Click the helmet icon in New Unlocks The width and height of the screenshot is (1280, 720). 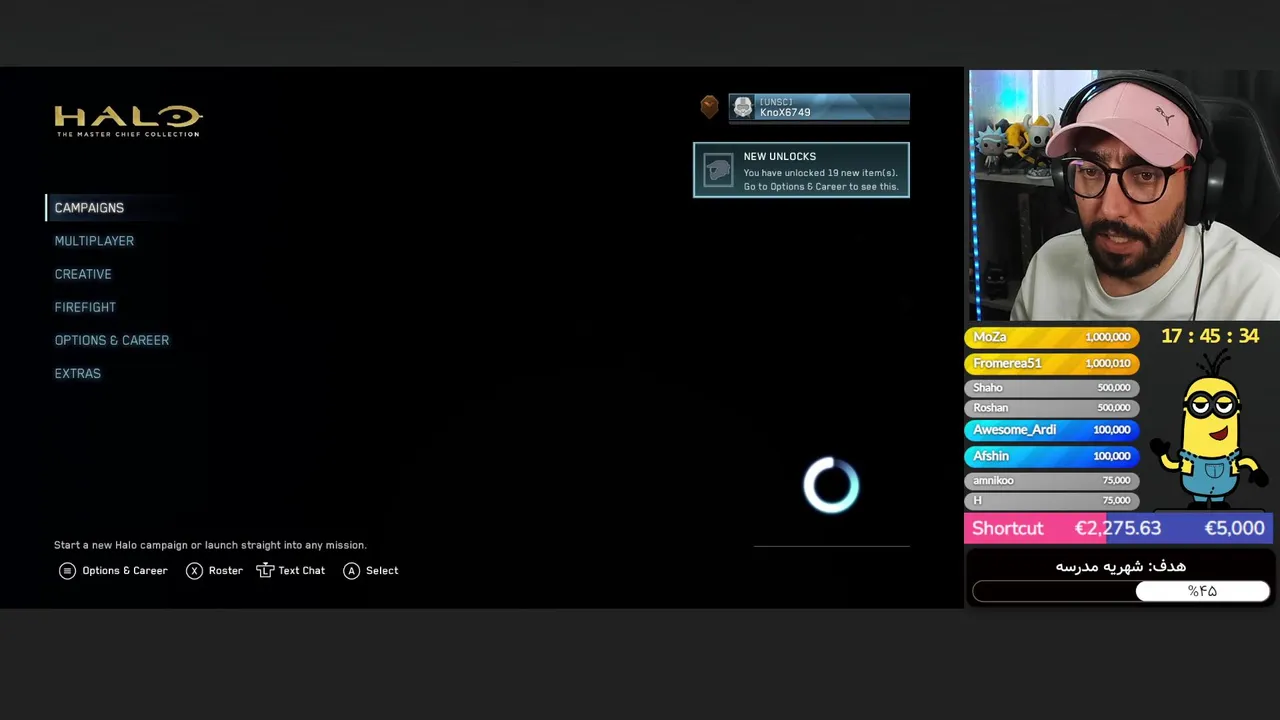pyautogui.click(x=718, y=170)
